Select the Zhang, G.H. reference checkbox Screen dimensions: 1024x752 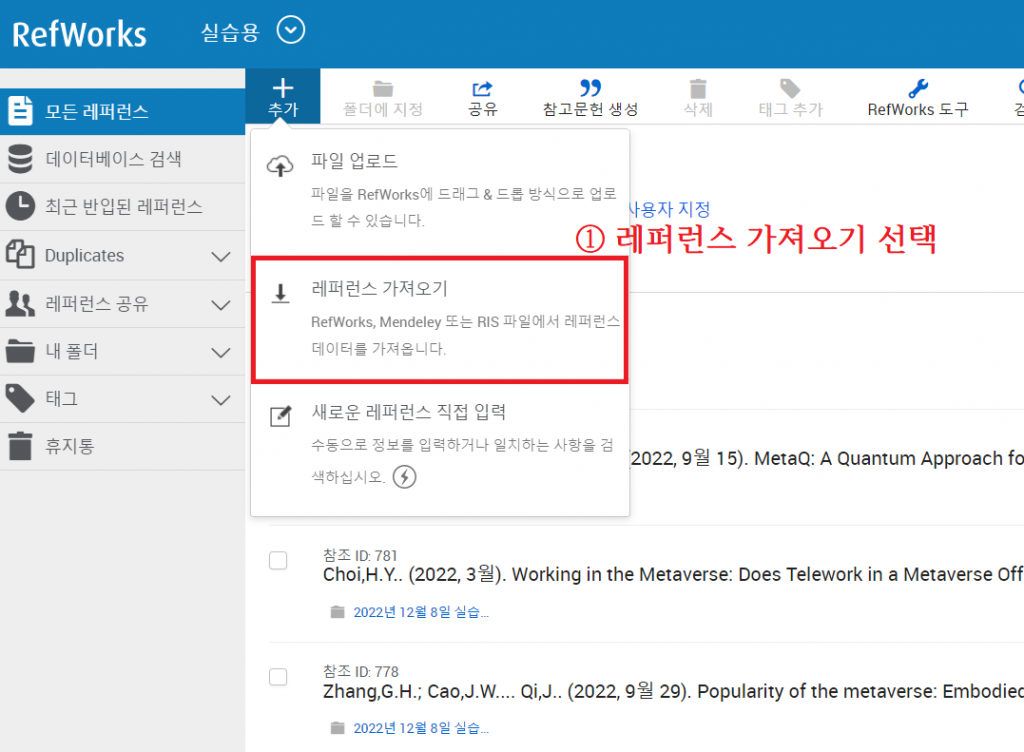(278, 677)
